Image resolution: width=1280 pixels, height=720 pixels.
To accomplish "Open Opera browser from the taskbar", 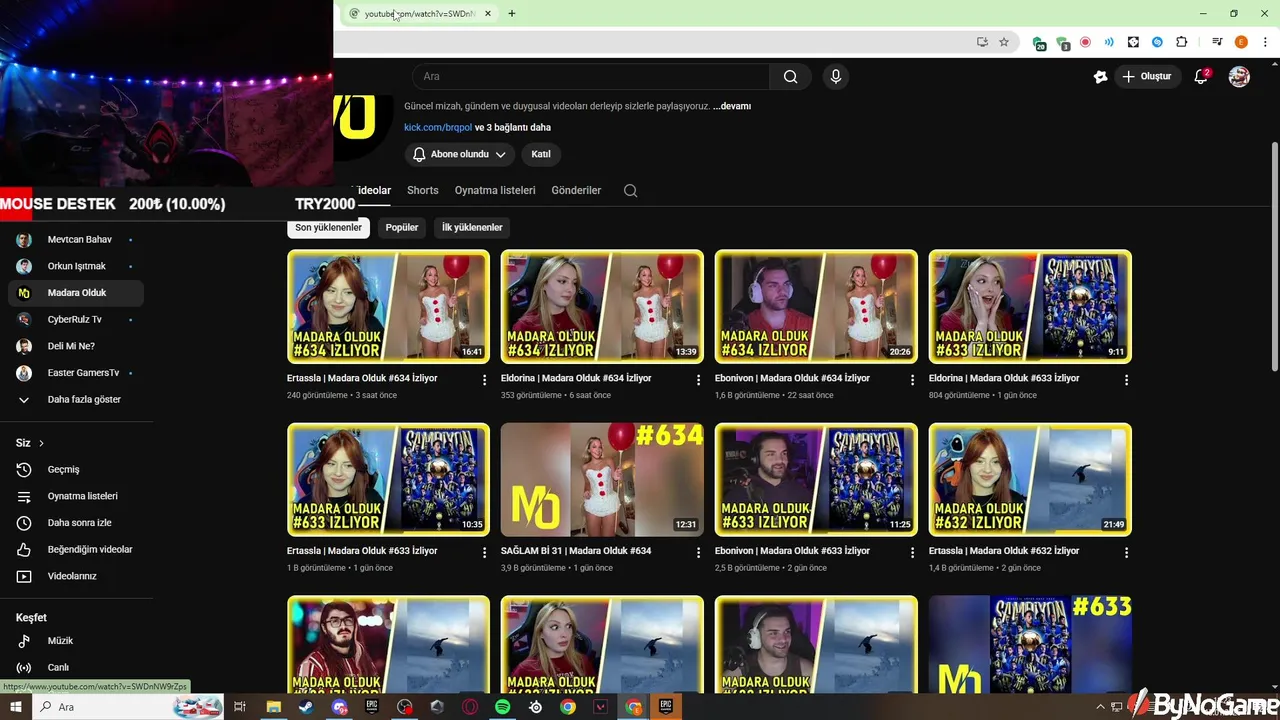I will pyautogui.click(x=470, y=707).
